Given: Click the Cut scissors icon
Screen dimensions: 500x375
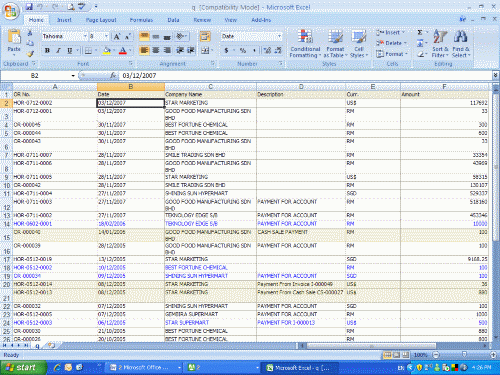Looking at the screenshot, I should (30, 33).
